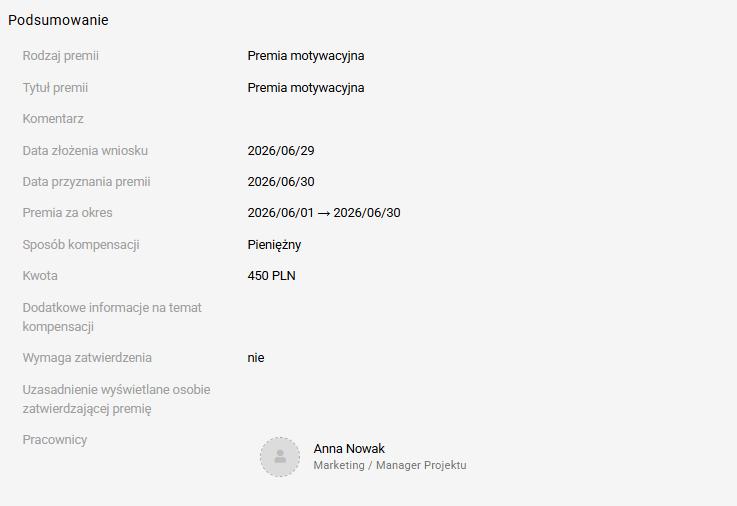This screenshot has height=506, width=737.
Task: Select the application date 2026/06/29
Action: (x=281, y=151)
